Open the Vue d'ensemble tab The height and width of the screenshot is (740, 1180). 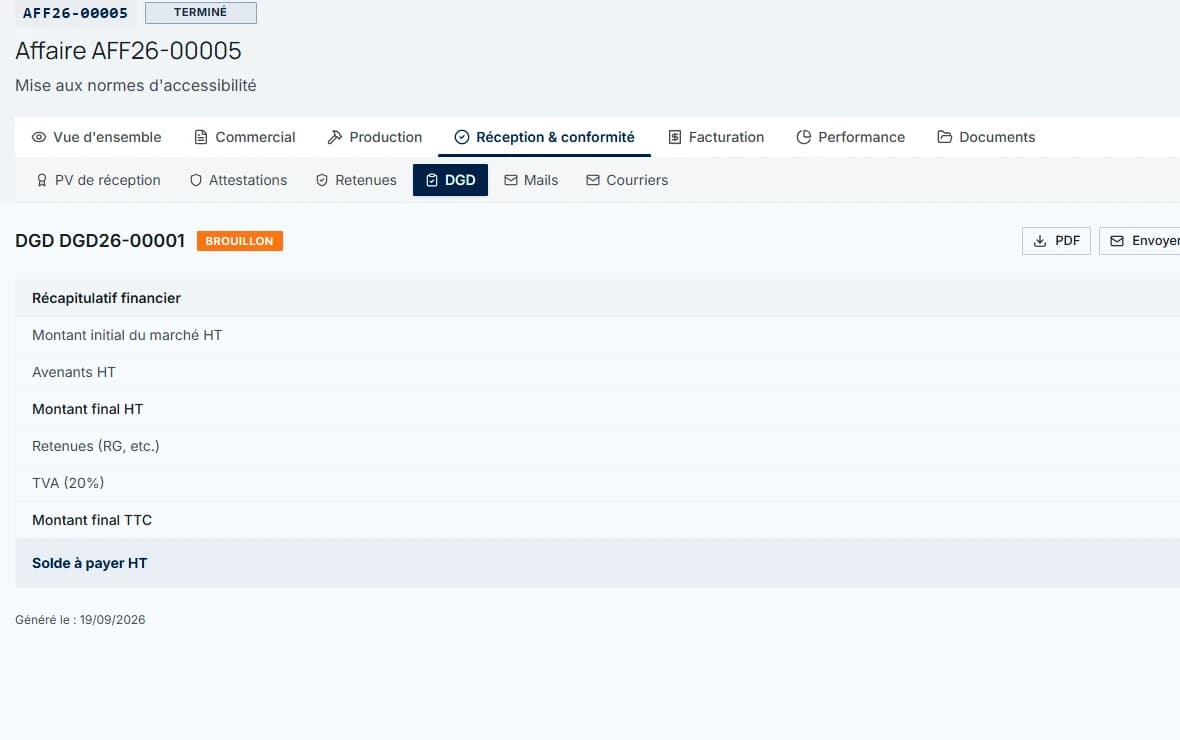pyautogui.click(x=96, y=137)
